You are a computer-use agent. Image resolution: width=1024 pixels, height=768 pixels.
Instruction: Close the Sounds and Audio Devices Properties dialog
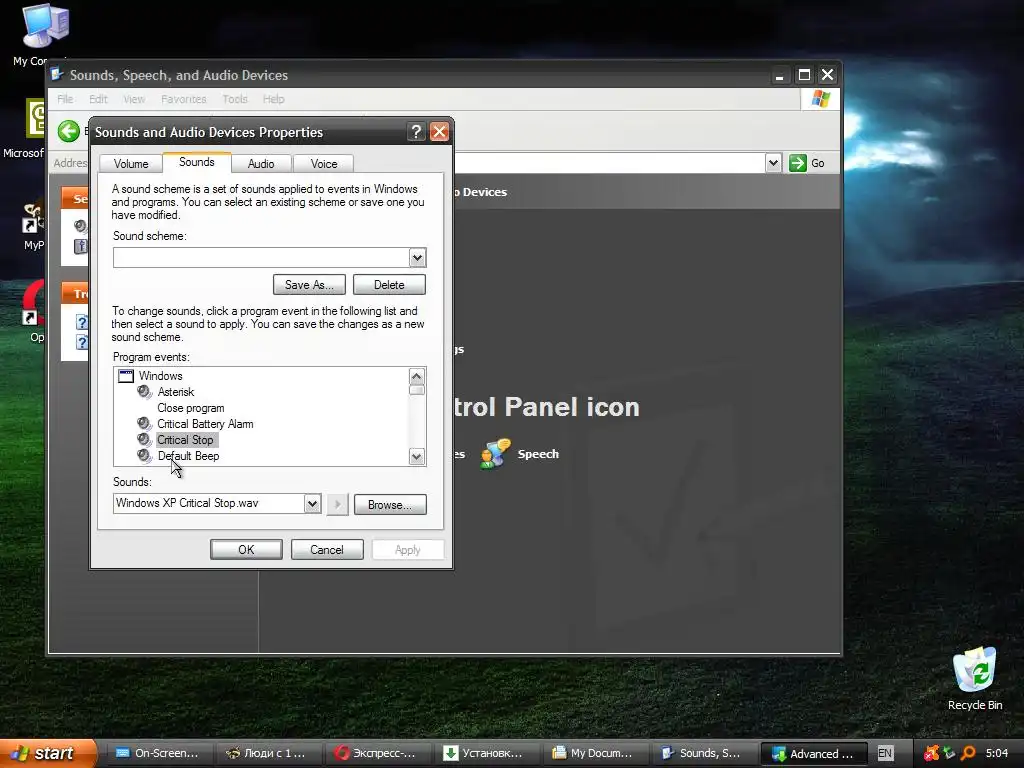[440, 132]
